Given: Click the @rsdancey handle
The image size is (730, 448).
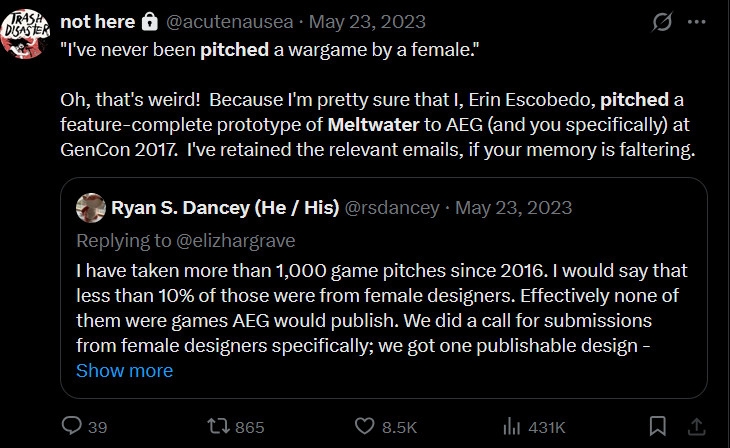Looking at the screenshot, I should click(391, 208).
